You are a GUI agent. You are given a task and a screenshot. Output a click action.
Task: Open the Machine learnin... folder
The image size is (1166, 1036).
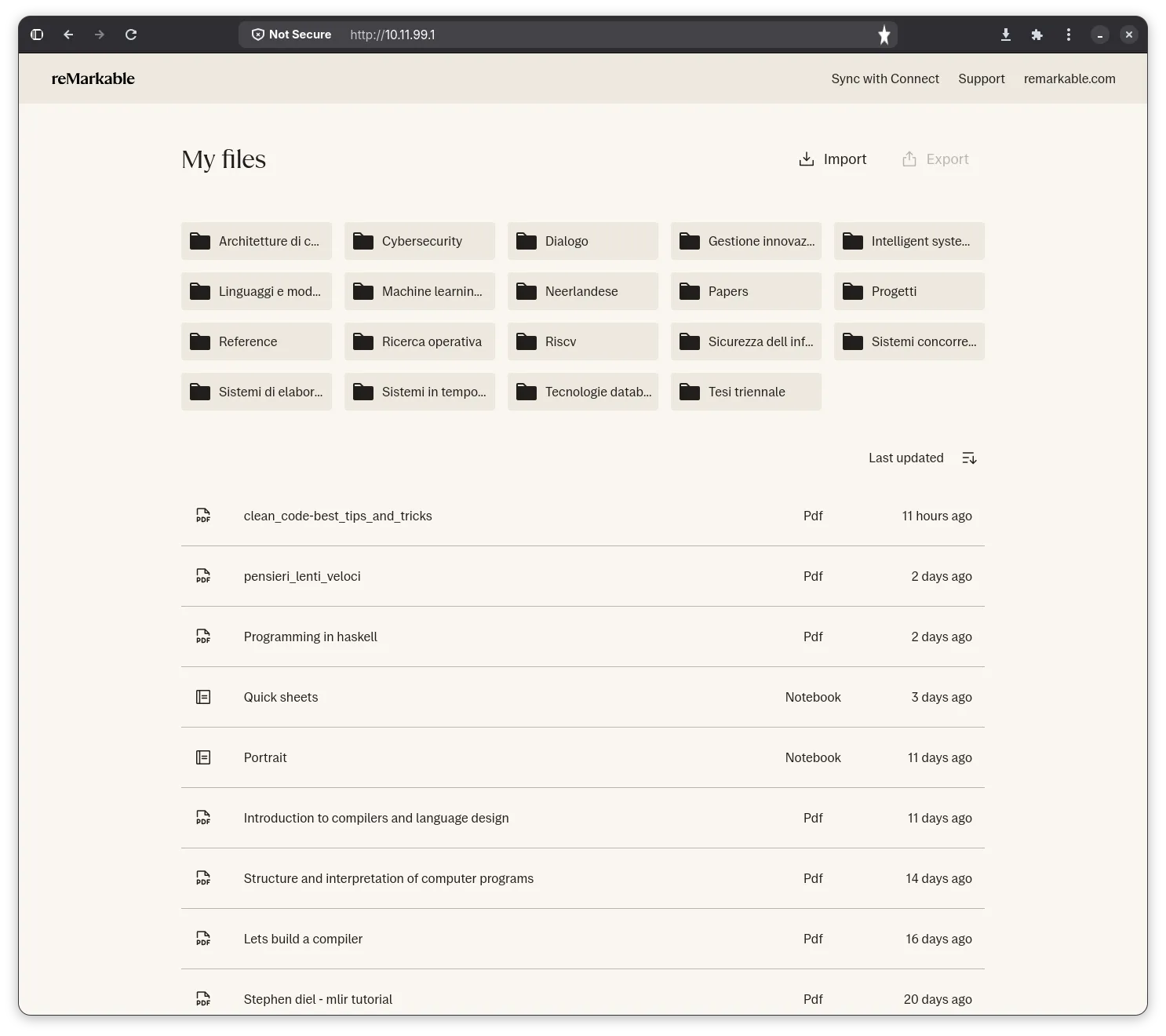coord(420,291)
